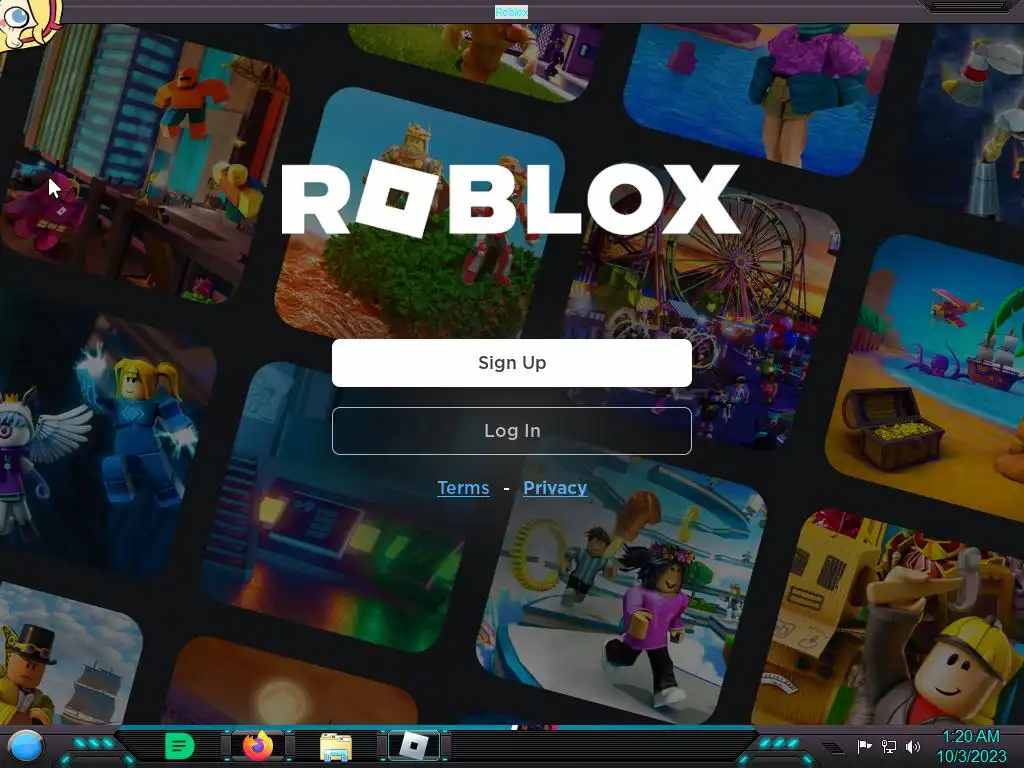Open the green chat app in taskbar
1024x768 pixels.
pyautogui.click(x=179, y=746)
